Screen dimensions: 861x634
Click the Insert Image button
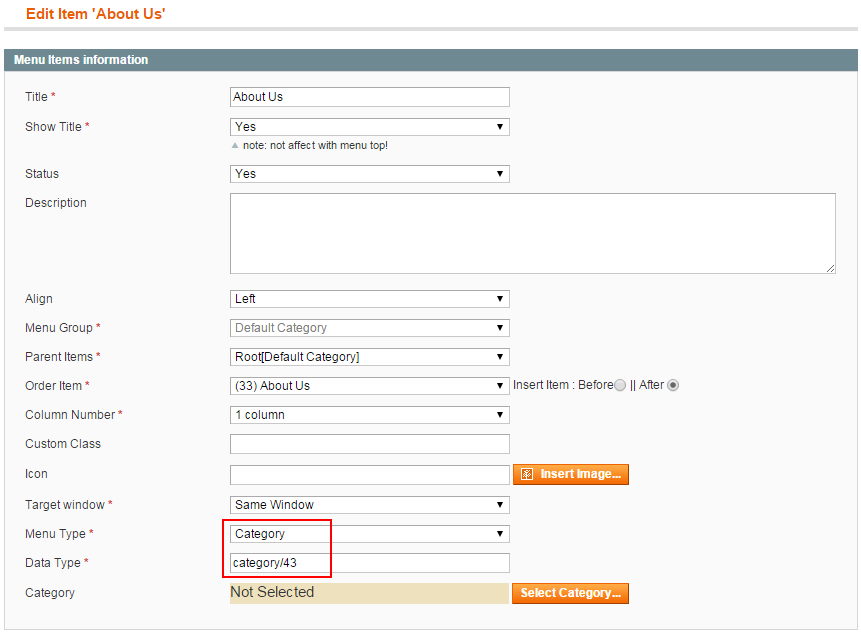(571, 474)
